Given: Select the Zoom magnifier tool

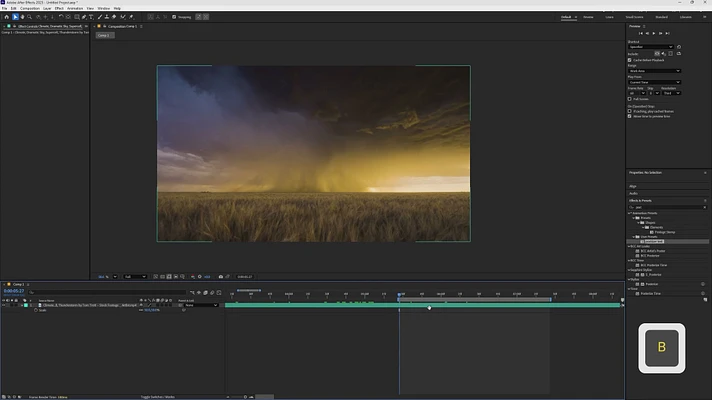Looking at the screenshot, I should point(30,17).
